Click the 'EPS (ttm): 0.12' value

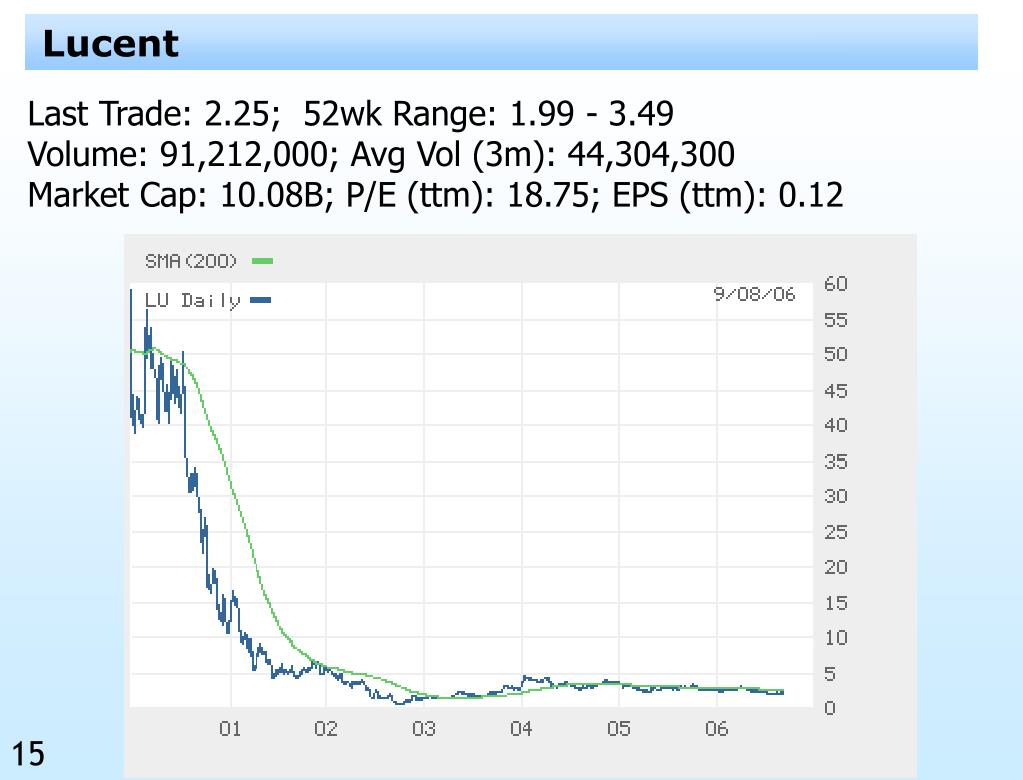pyautogui.click(x=727, y=195)
